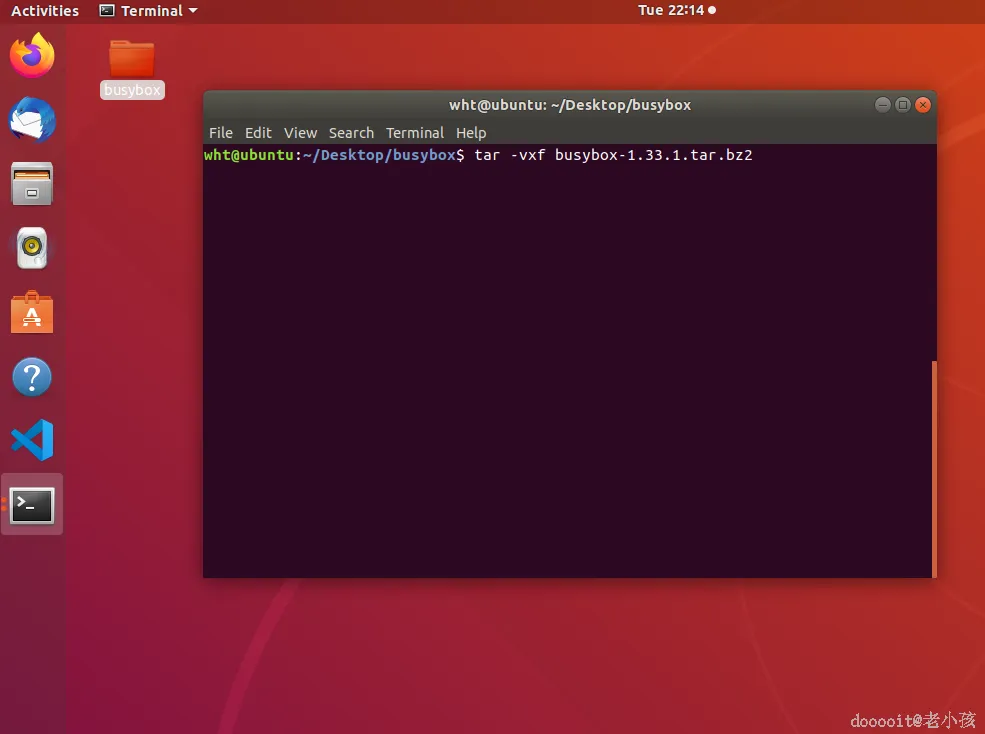Screen dimensions: 985x734
Task: Open the Help menu in terminal
Action: pos(471,133)
